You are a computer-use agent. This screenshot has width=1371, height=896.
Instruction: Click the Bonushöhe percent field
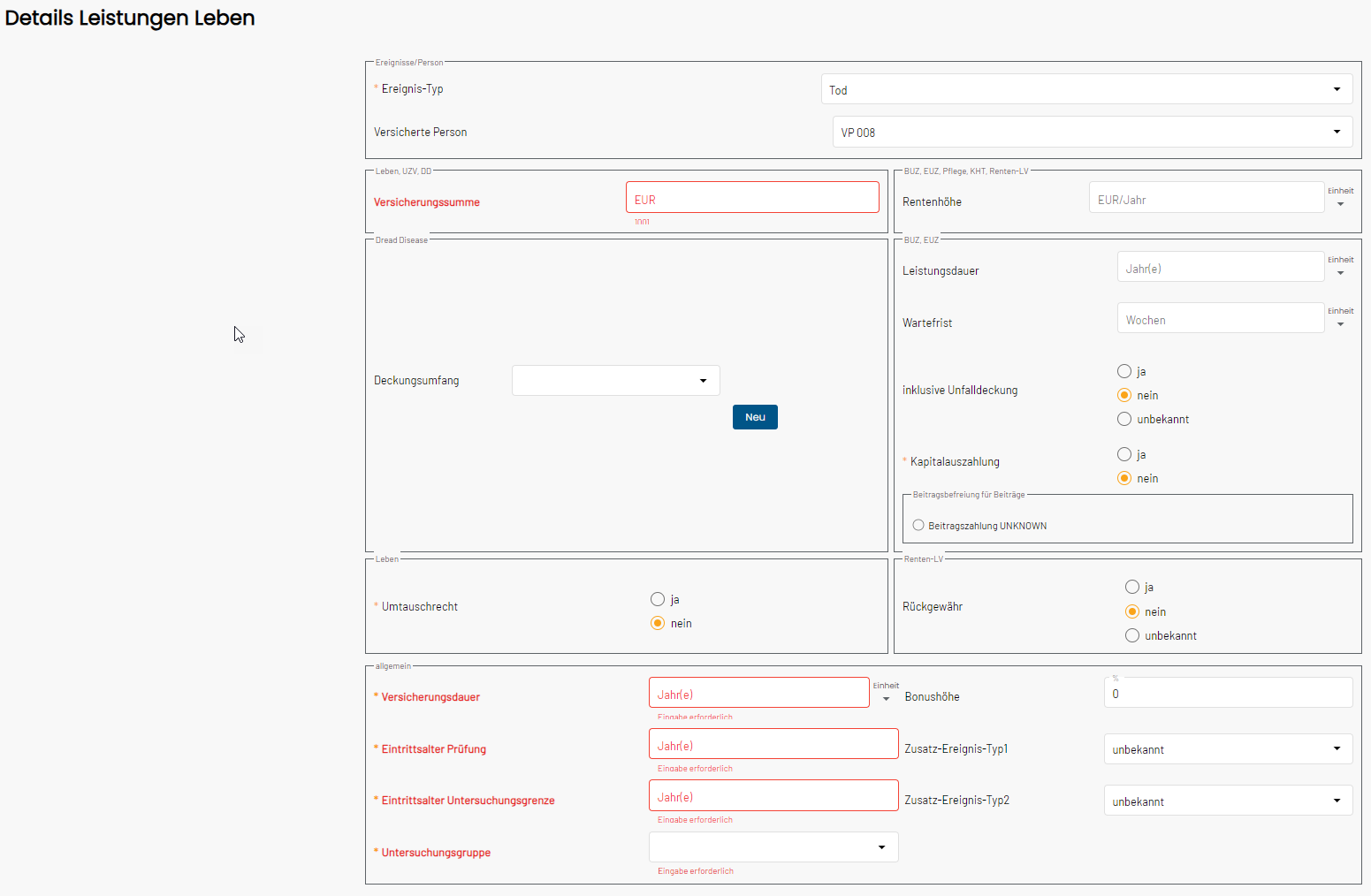[1228, 693]
